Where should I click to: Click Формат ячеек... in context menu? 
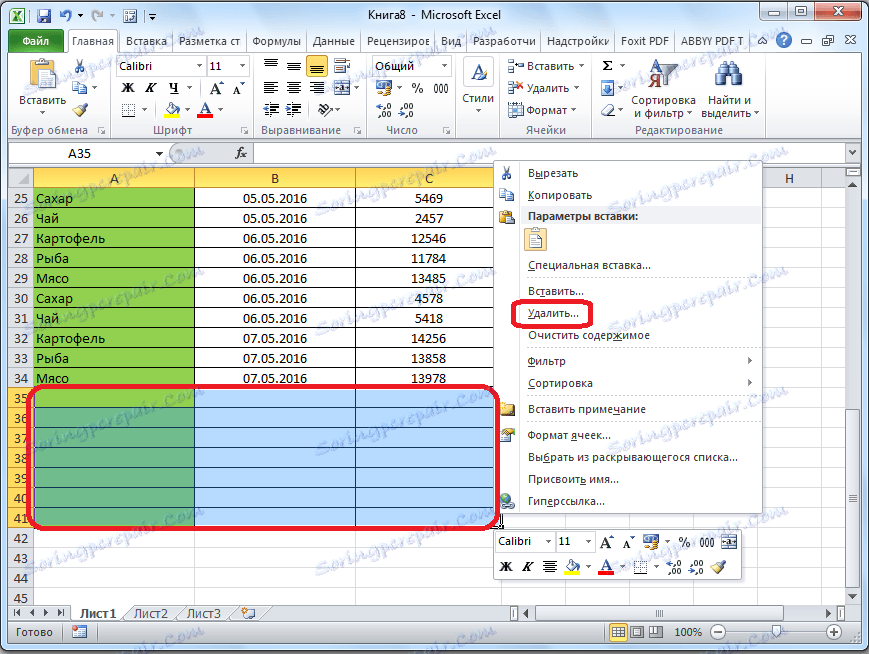click(569, 435)
